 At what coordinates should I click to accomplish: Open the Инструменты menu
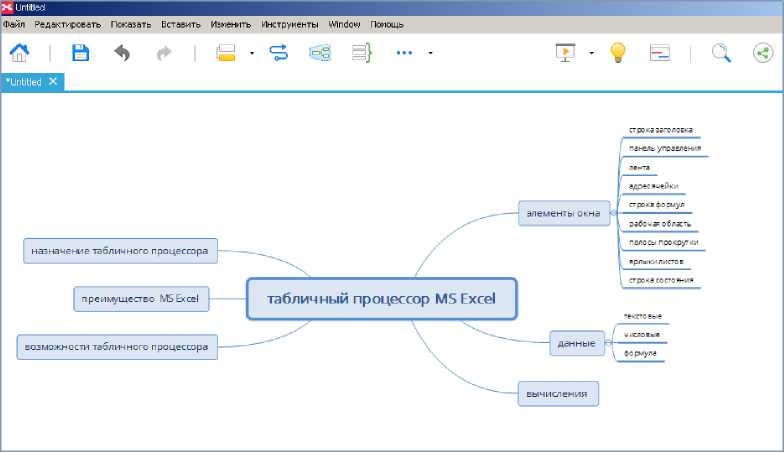(x=290, y=24)
